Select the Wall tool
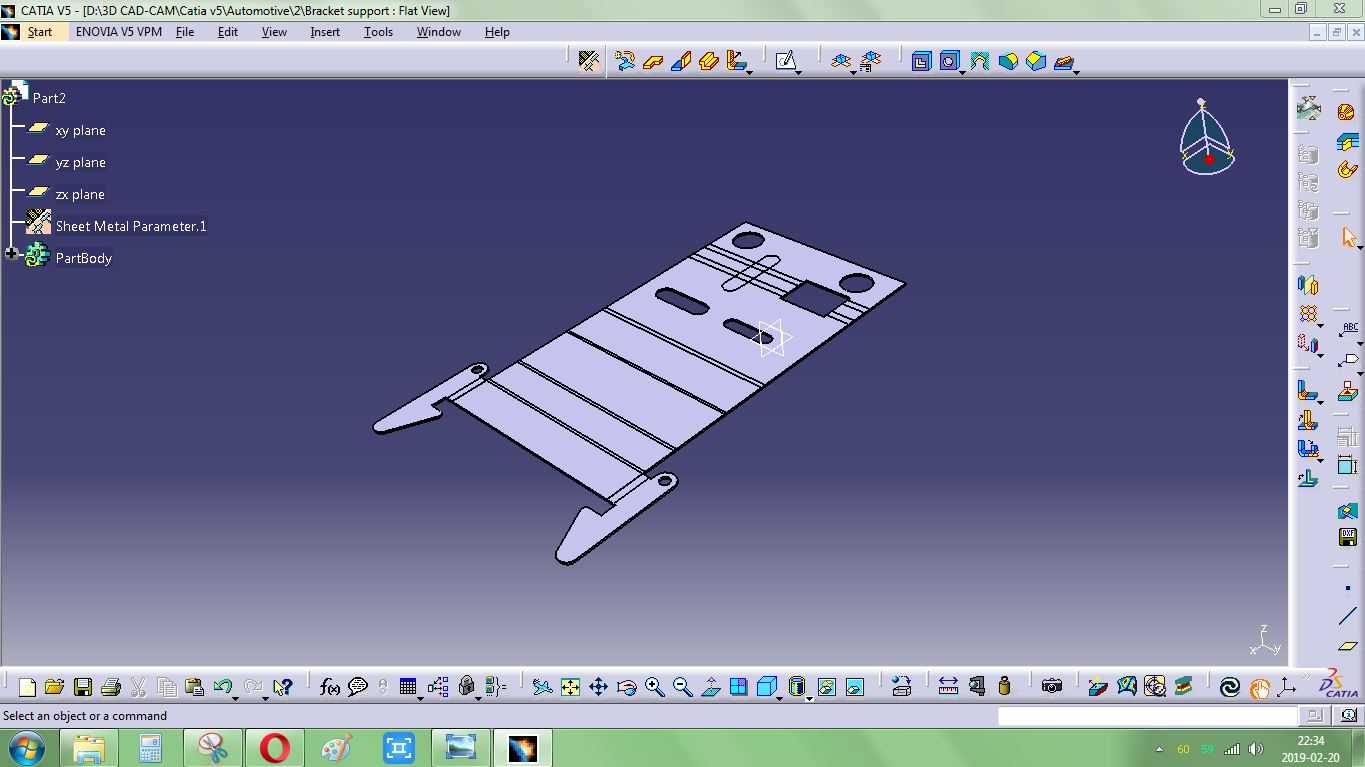1365x767 pixels. click(x=653, y=61)
